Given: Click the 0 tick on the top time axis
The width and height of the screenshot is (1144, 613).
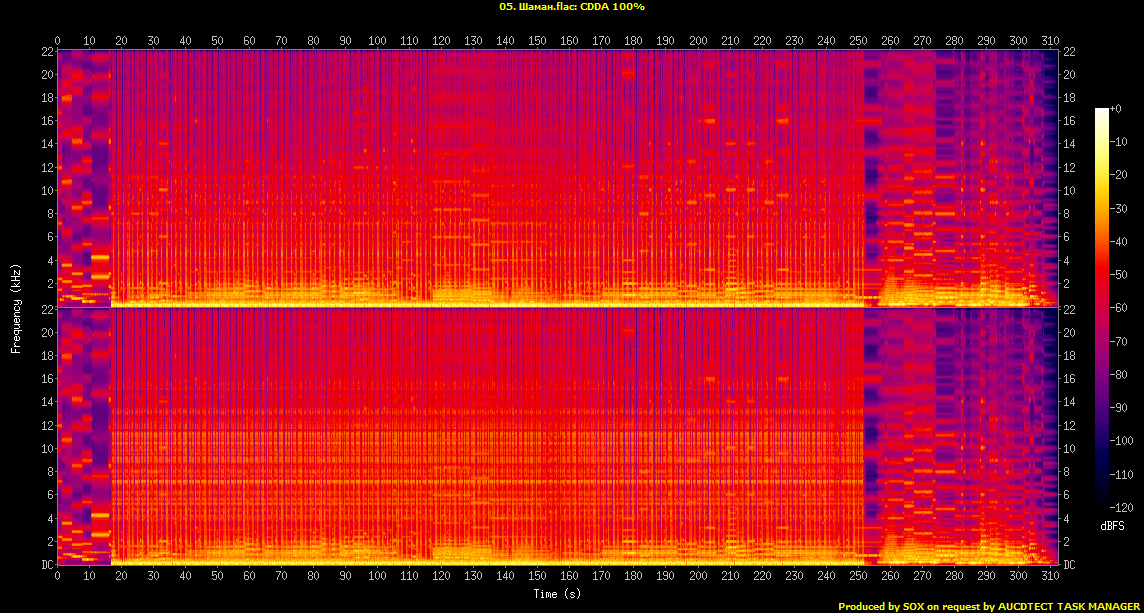Looking at the screenshot, I should (x=58, y=40).
